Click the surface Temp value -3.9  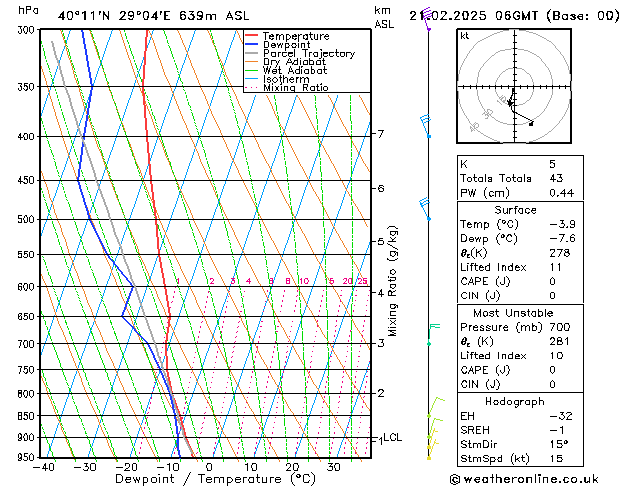pyautogui.click(x=562, y=224)
